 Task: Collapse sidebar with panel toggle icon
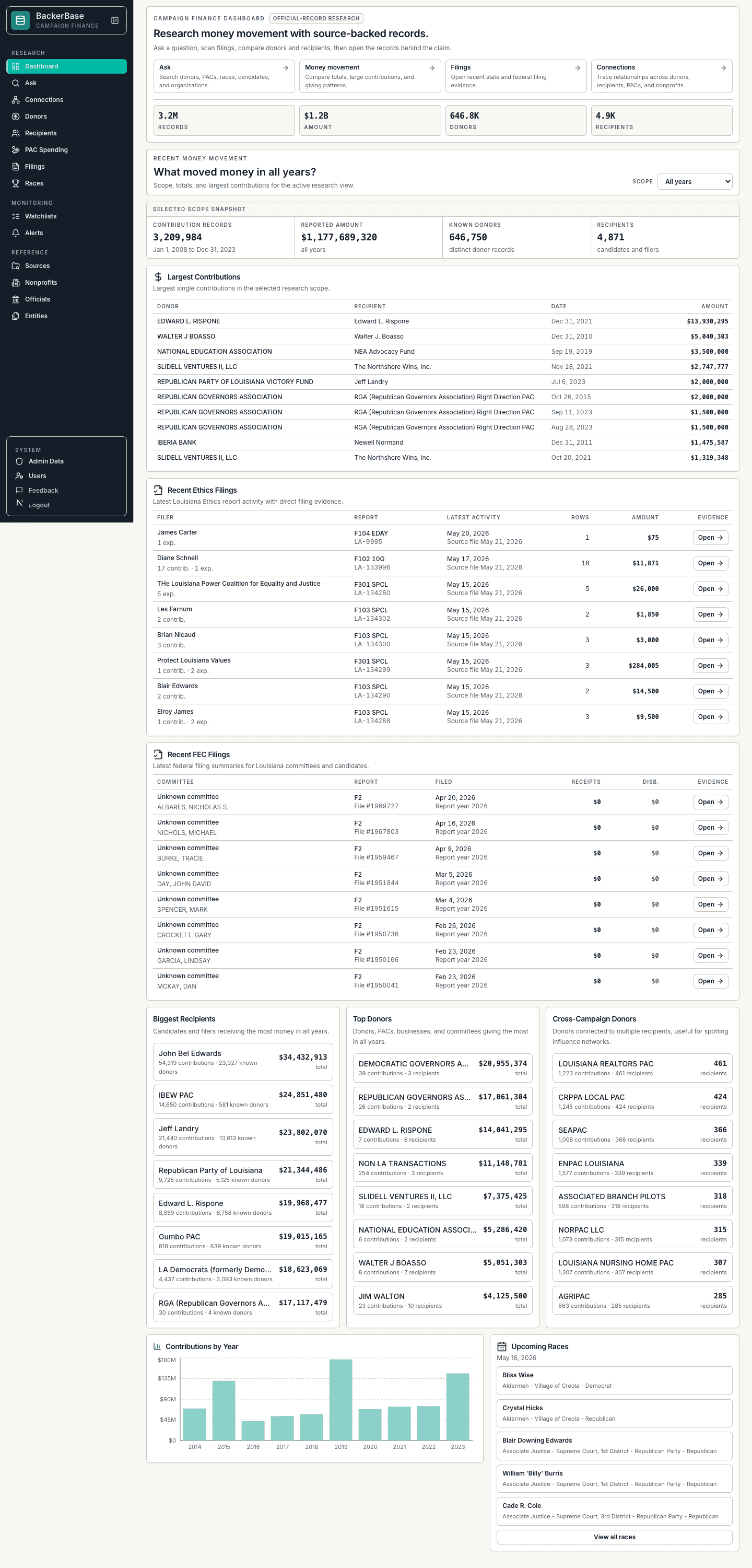(114, 21)
